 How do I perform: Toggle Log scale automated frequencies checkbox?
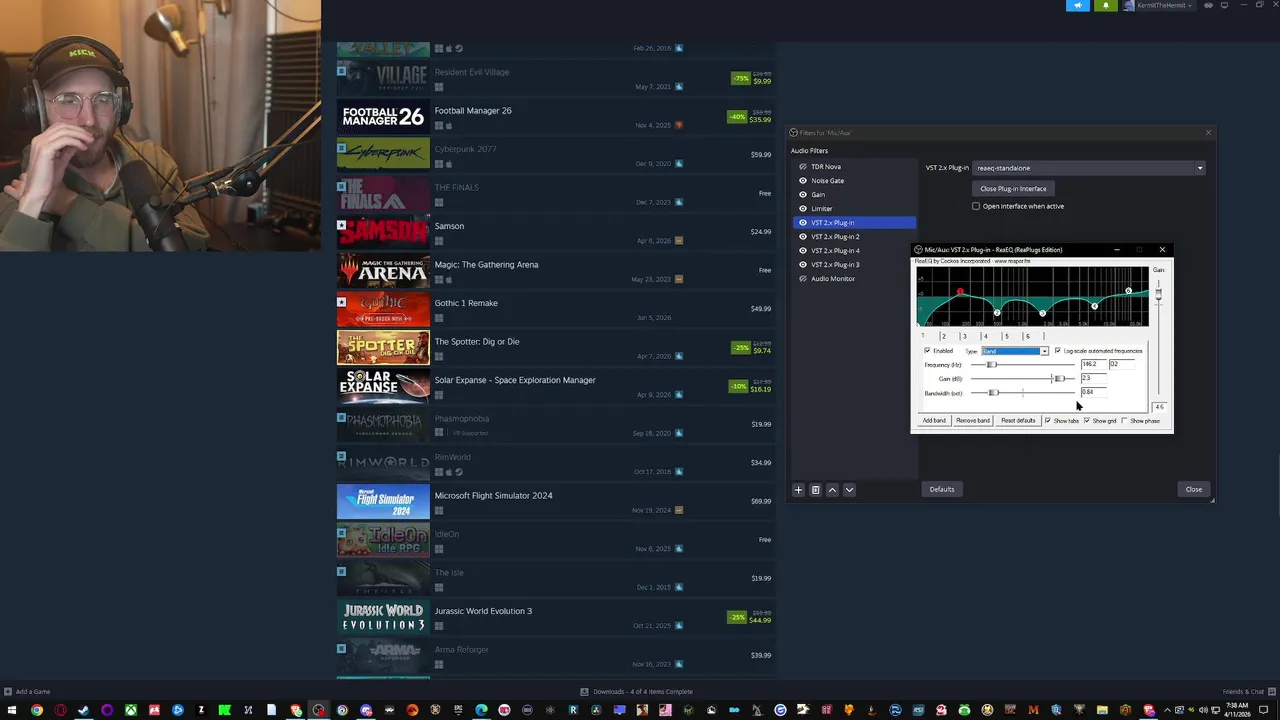[x=1058, y=351]
